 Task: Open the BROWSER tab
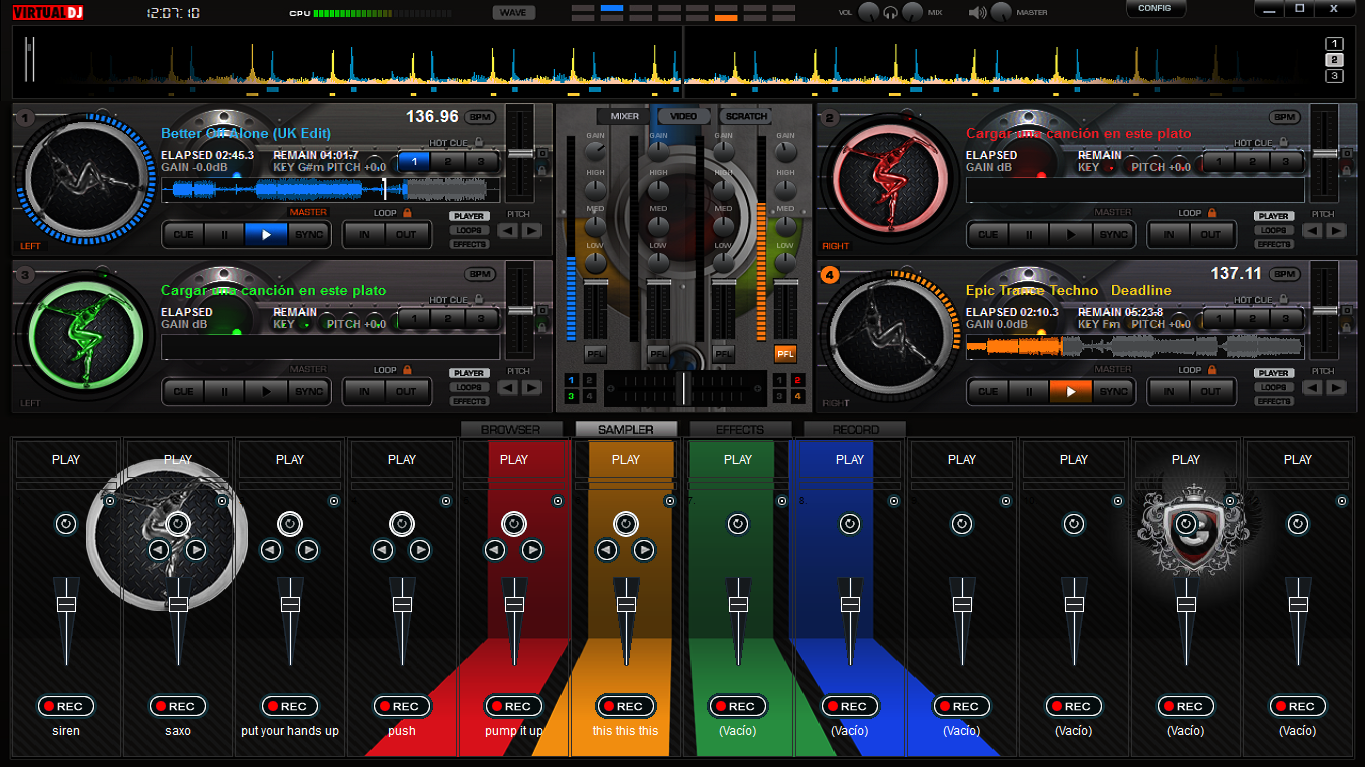513,428
